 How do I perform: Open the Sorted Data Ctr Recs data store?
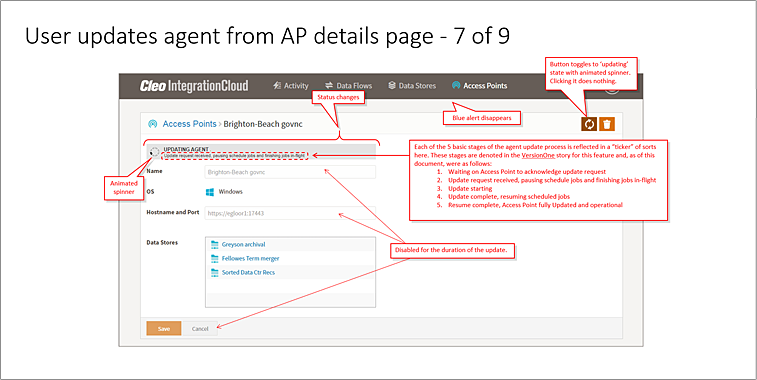coord(248,272)
